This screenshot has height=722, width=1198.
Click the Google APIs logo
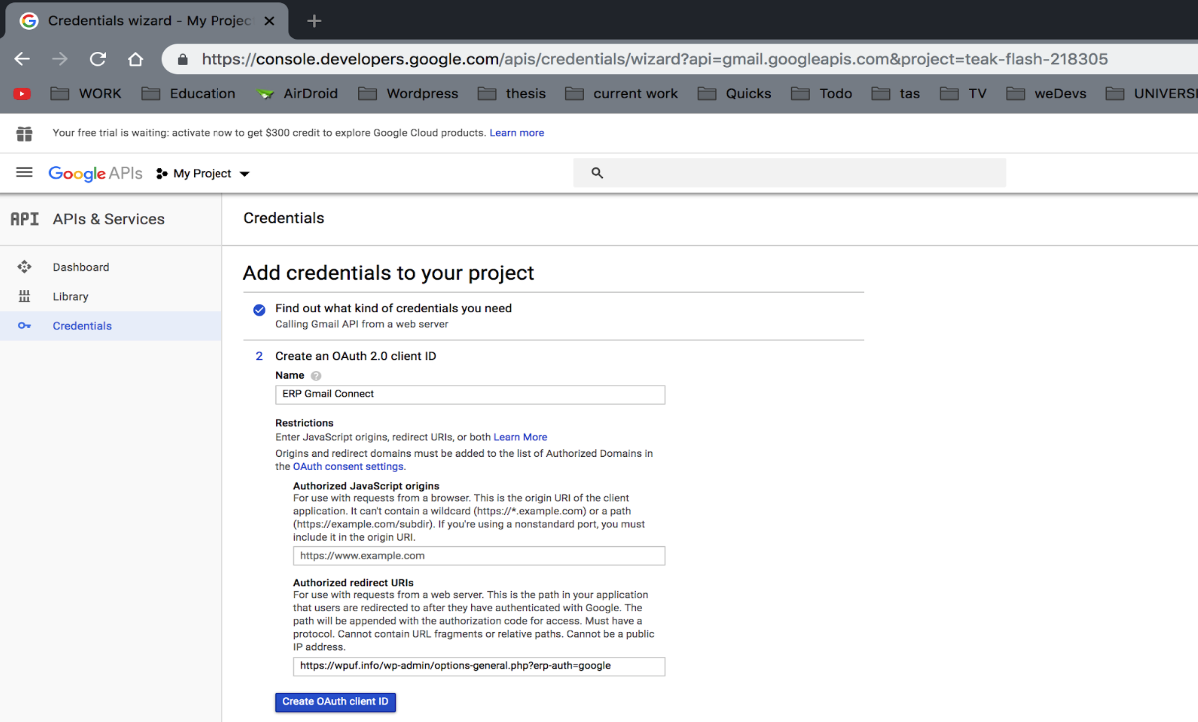tap(96, 173)
